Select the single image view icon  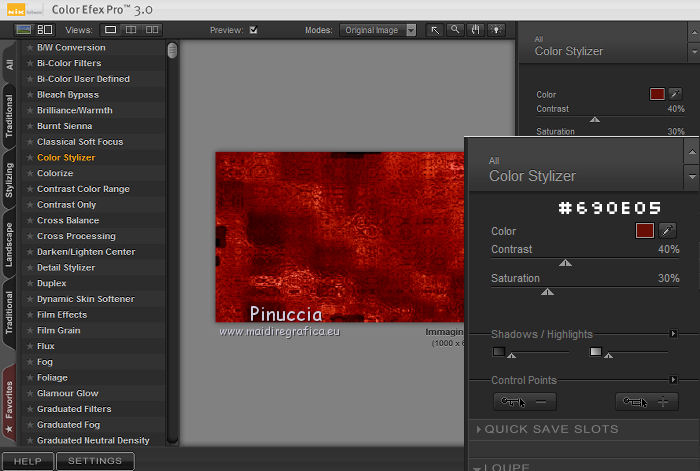coord(110,30)
